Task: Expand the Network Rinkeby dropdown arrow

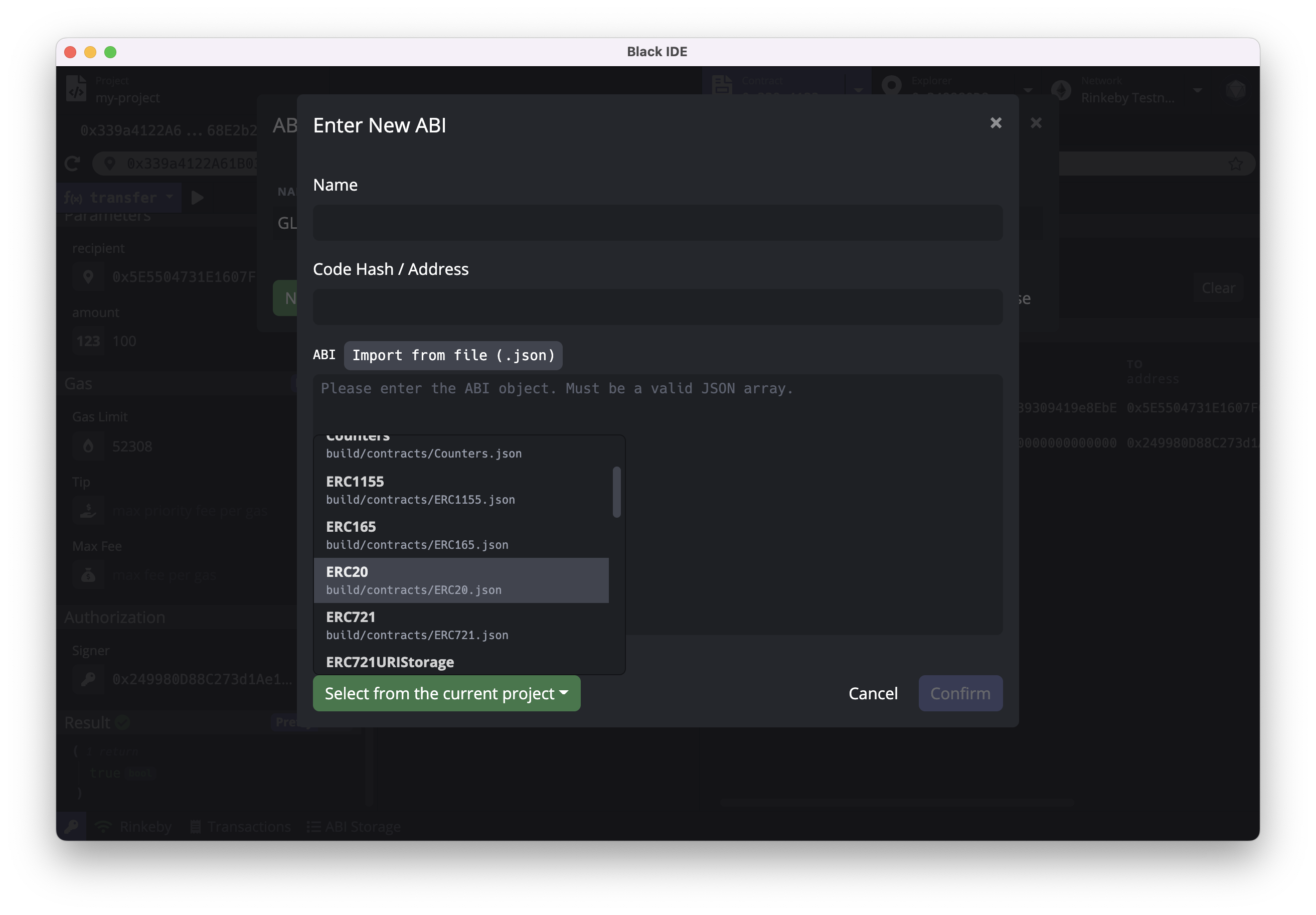Action: tap(1197, 90)
